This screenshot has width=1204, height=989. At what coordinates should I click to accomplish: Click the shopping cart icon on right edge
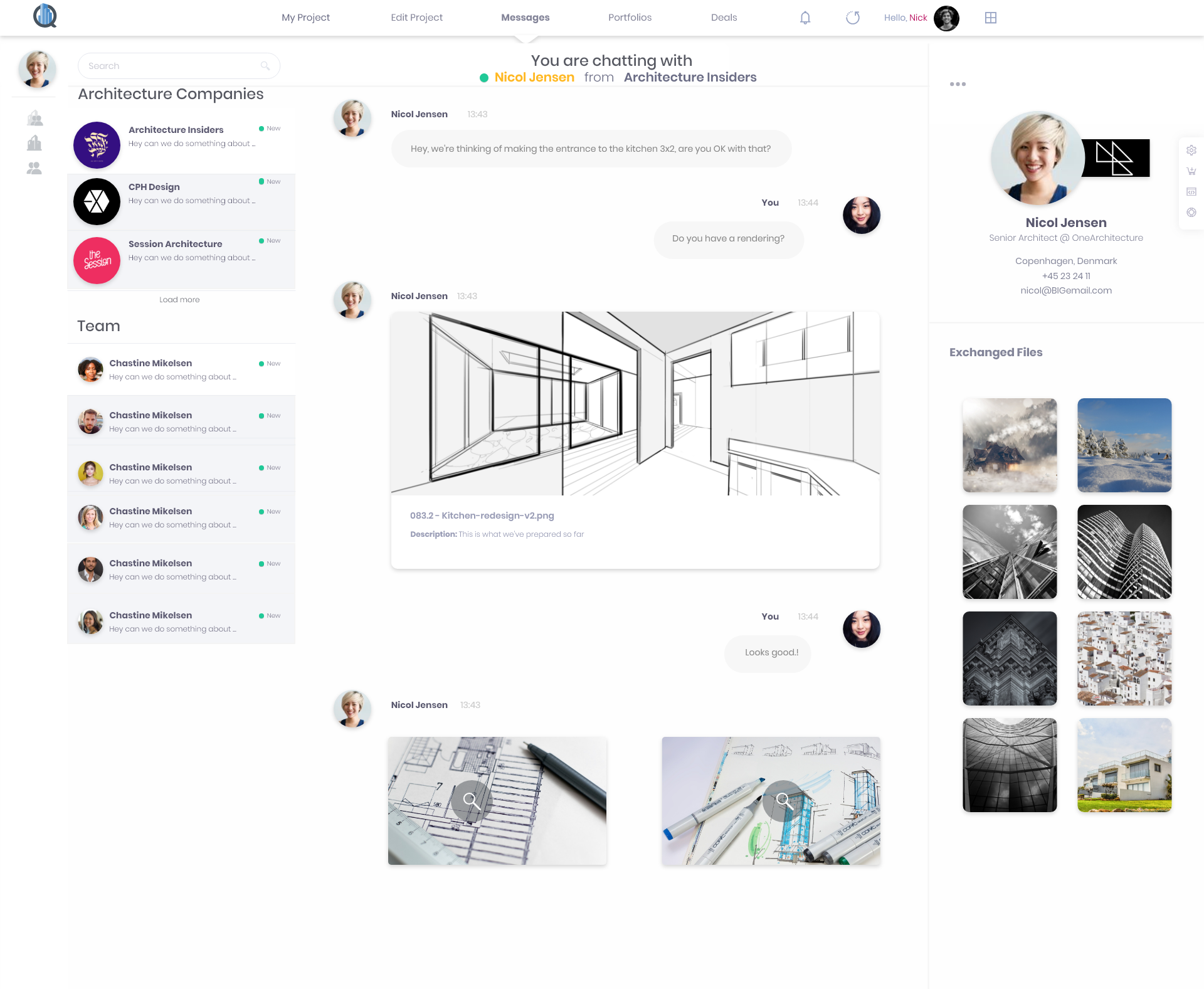(x=1191, y=171)
